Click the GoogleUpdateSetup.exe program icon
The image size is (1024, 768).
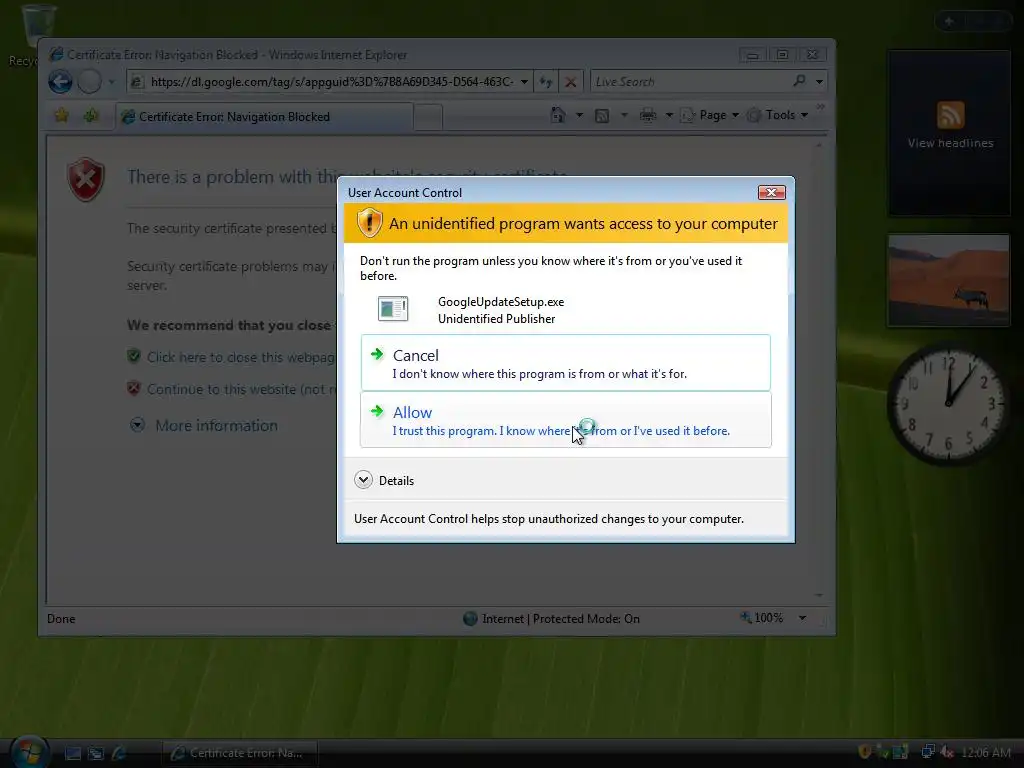[393, 309]
